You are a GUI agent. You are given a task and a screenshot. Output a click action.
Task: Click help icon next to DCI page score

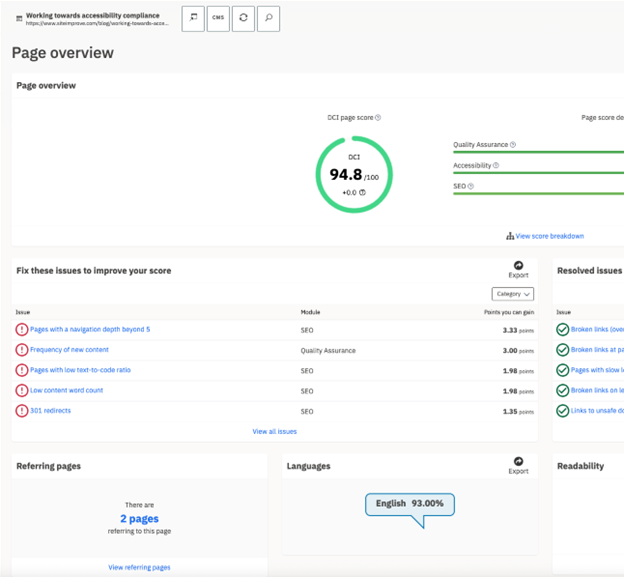[x=378, y=118]
